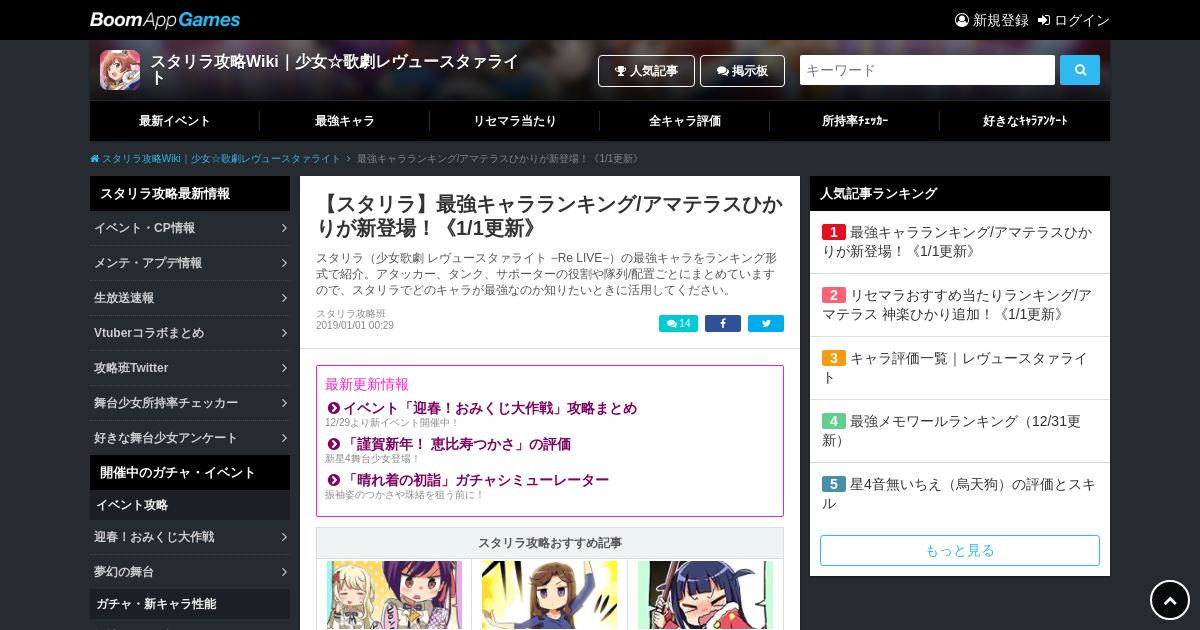Expand 好きな舞台少女アンケート chevron

[284, 438]
